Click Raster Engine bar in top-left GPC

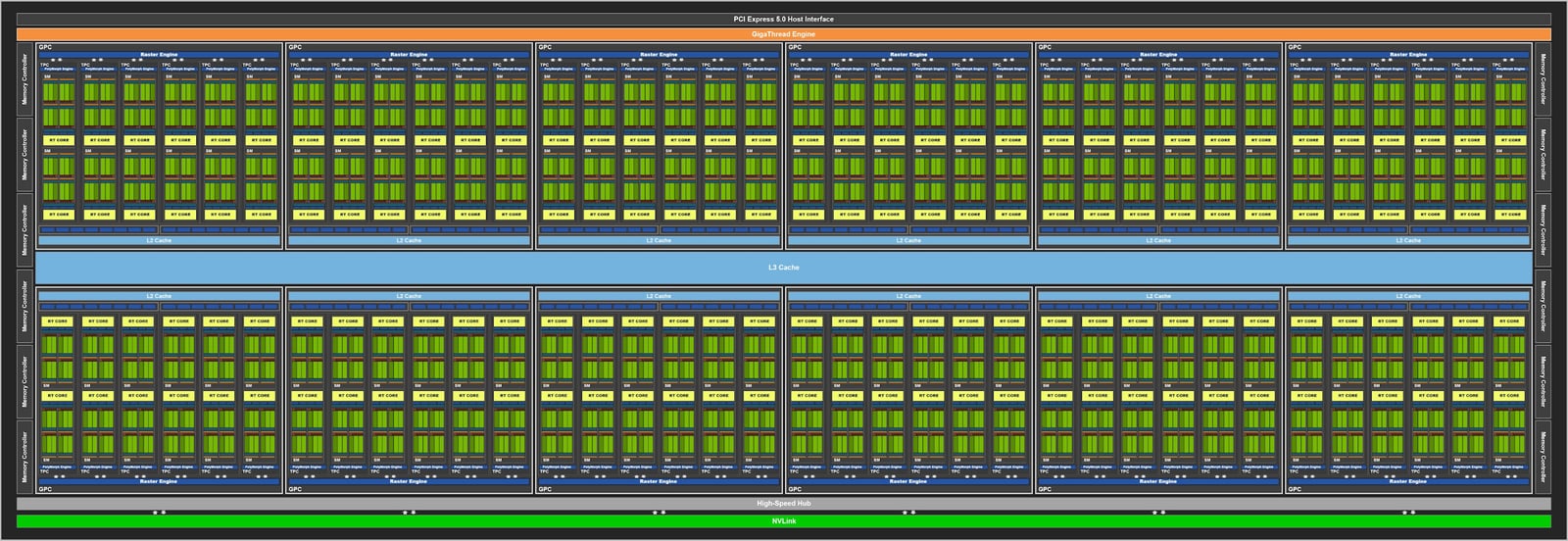tap(159, 55)
